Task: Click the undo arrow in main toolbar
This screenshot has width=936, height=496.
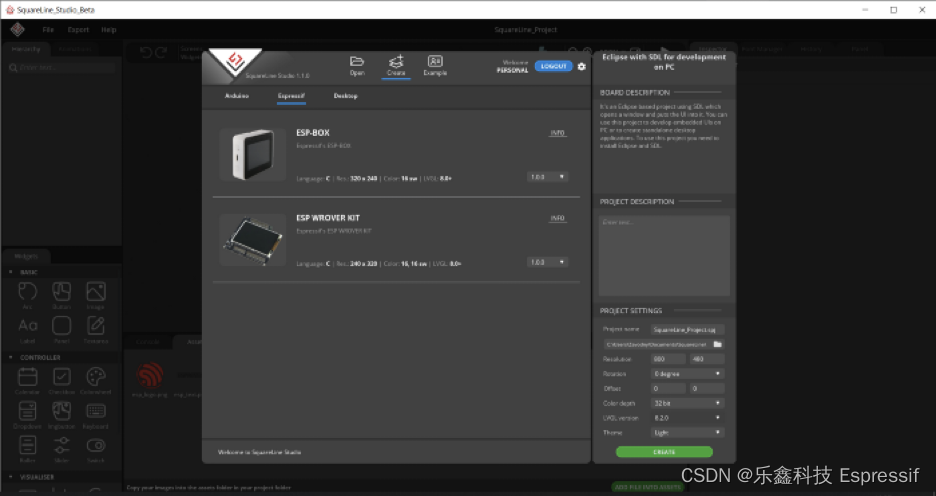Action: (146, 53)
